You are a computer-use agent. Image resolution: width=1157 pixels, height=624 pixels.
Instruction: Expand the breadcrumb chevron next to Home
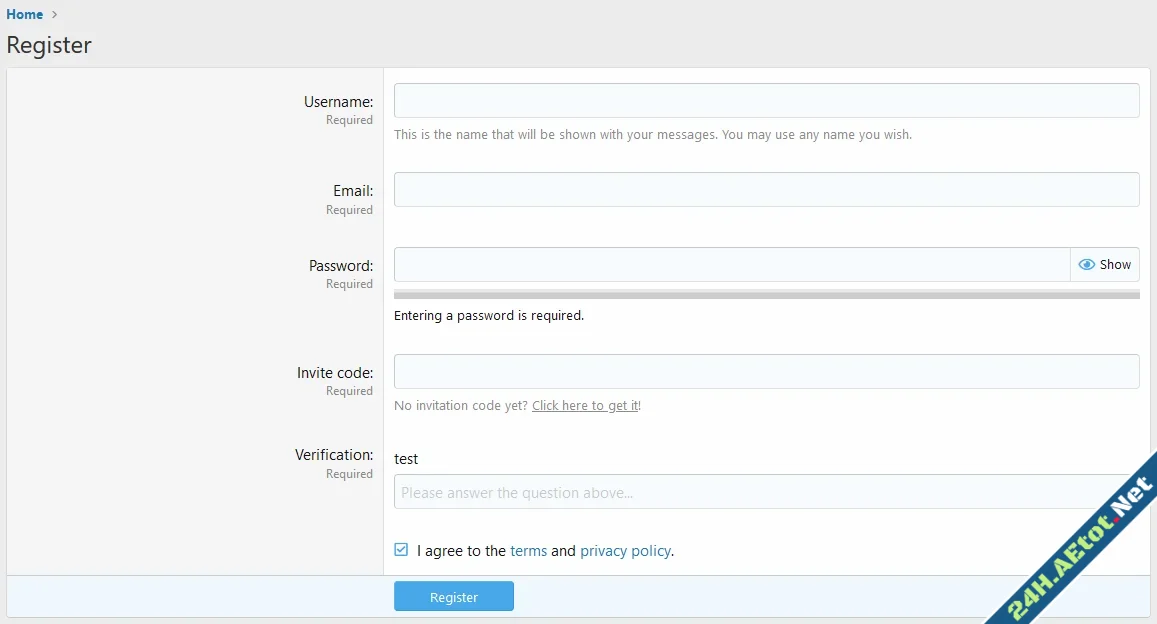pyautogui.click(x=52, y=14)
